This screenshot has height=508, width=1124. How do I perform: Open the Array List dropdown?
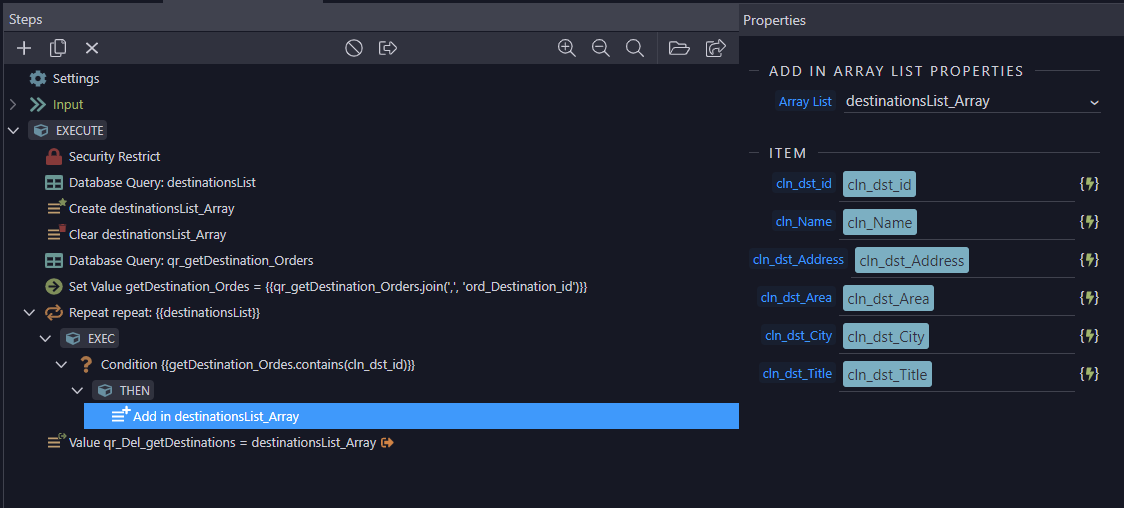[x=972, y=102]
